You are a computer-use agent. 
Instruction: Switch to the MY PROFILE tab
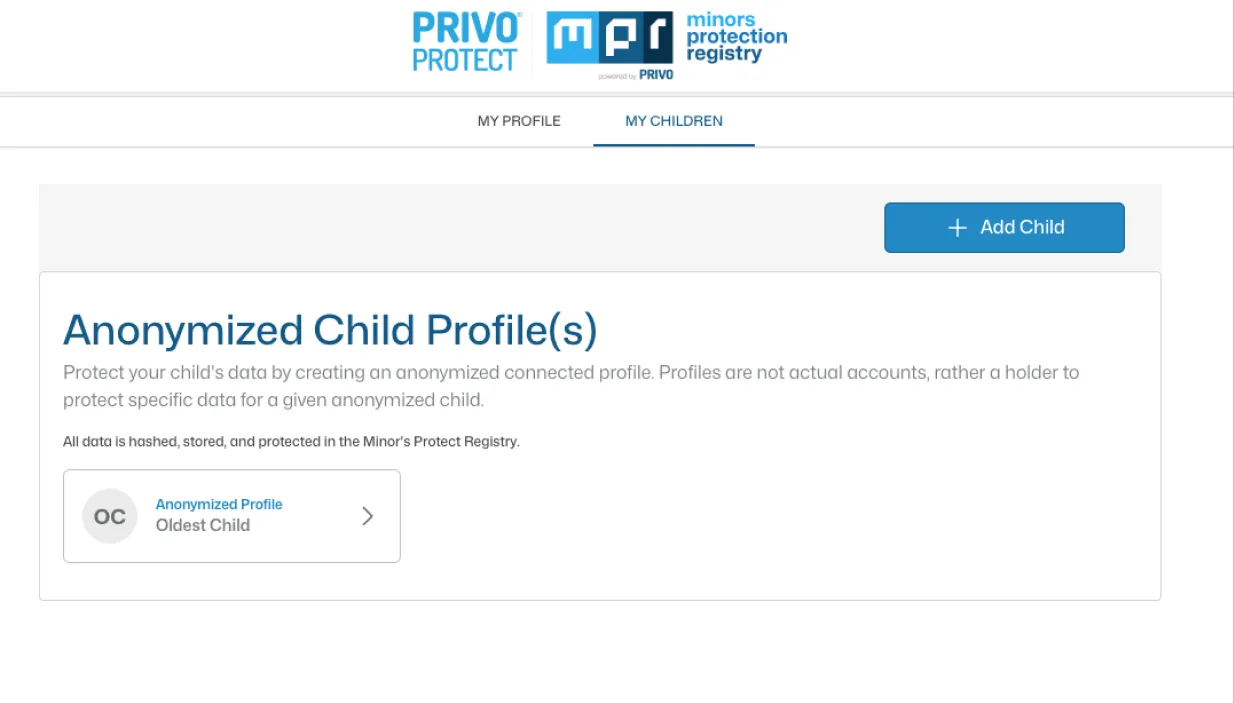[518, 120]
